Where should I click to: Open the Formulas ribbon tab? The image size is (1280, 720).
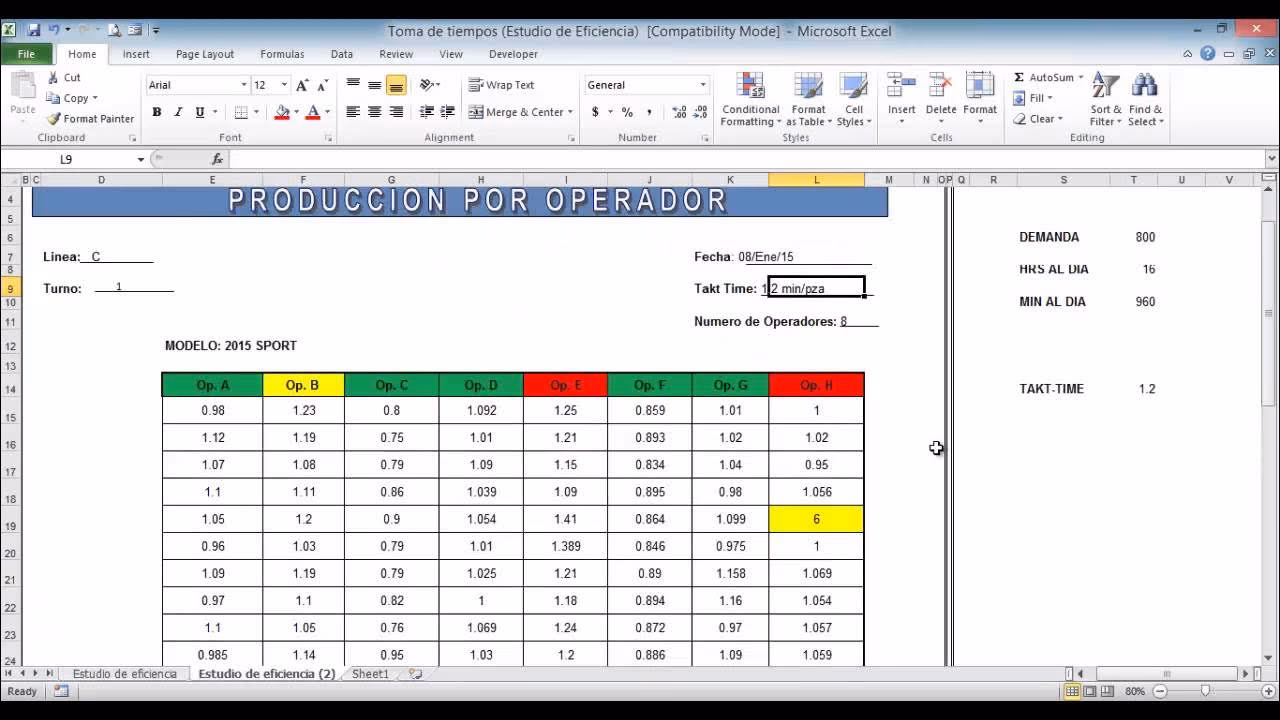[x=282, y=54]
